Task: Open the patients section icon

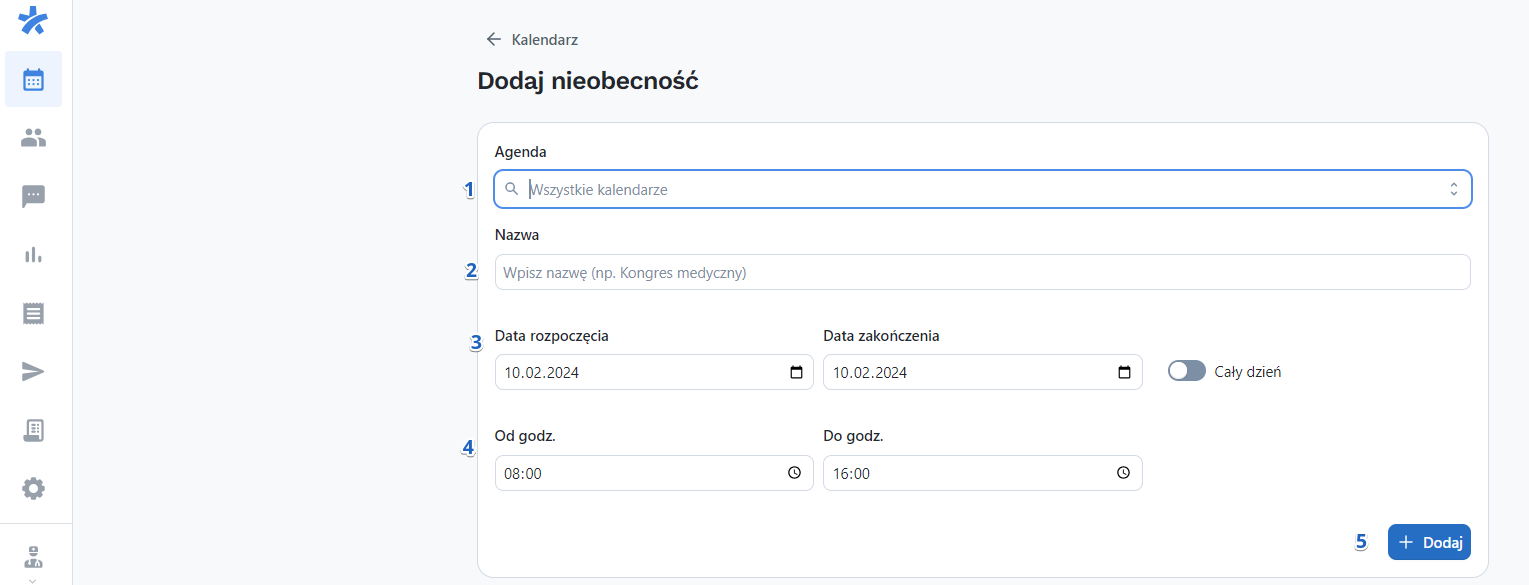Action: point(33,137)
